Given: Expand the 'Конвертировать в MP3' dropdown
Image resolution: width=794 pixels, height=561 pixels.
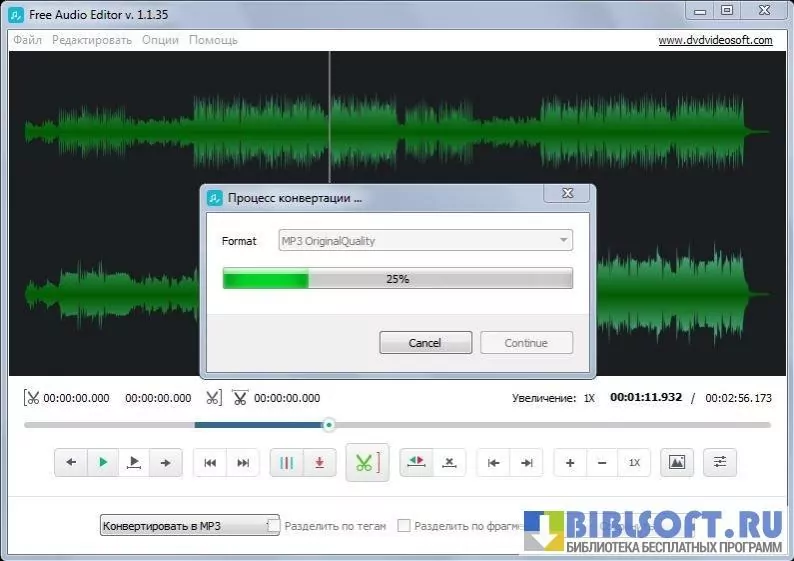Looking at the screenshot, I should tap(189, 525).
